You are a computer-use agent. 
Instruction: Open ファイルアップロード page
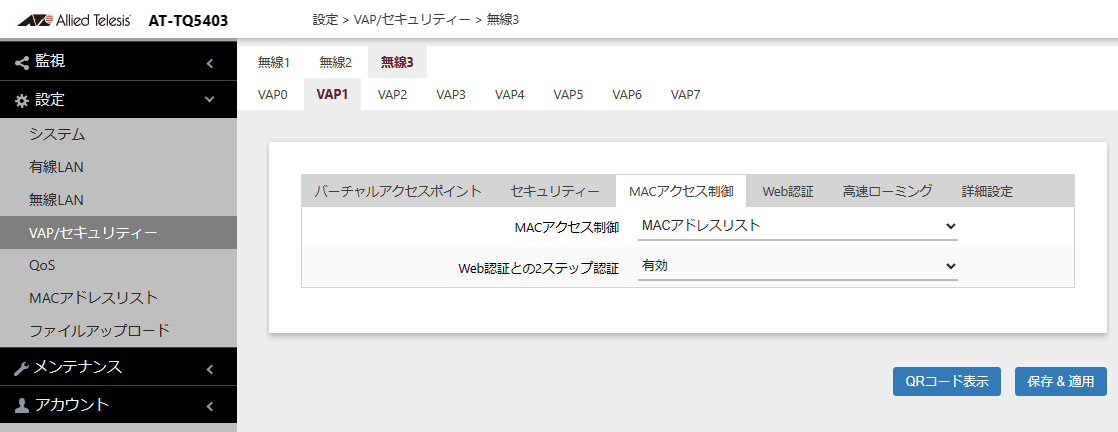click(118, 331)
